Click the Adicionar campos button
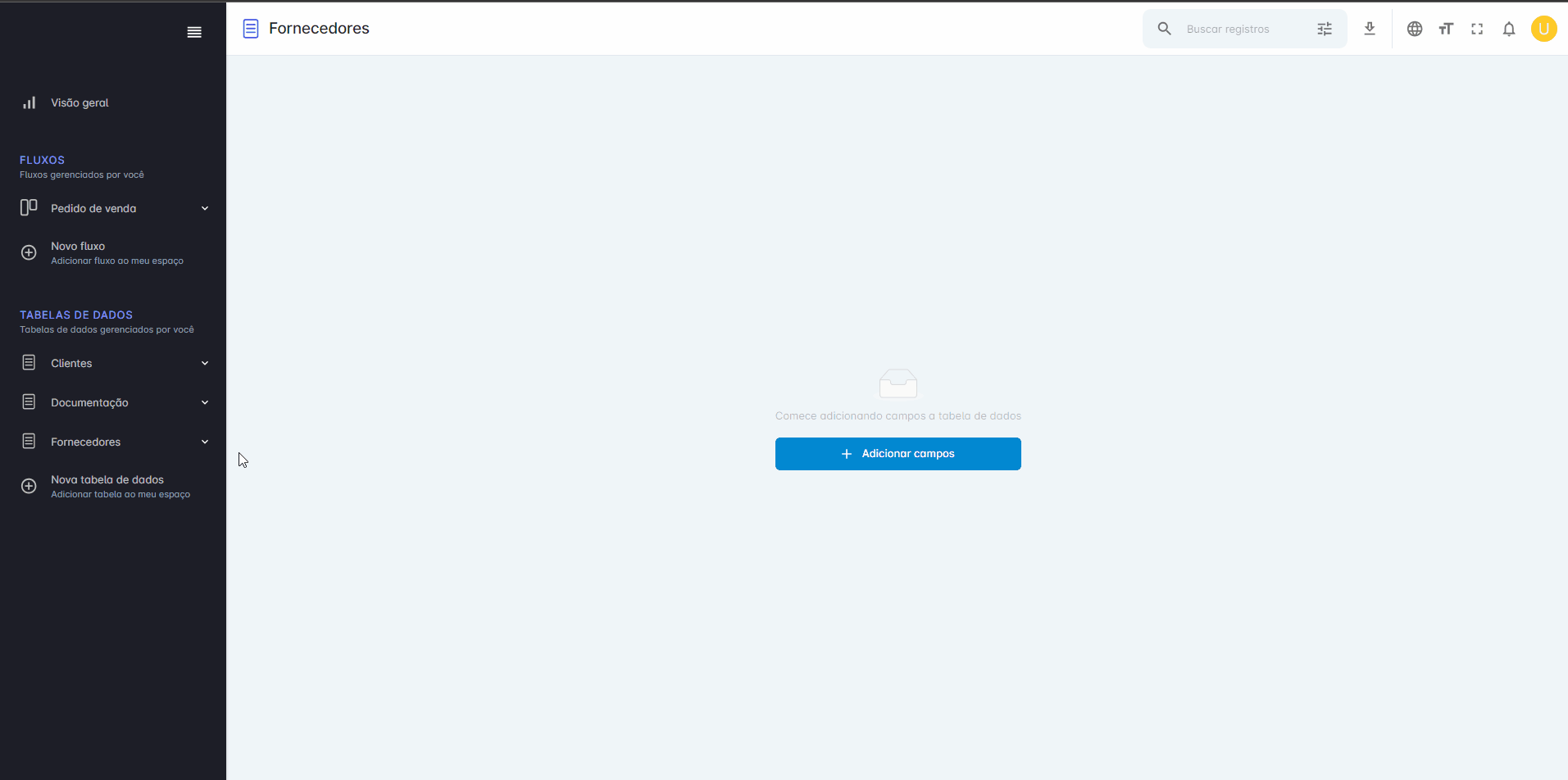The height and width of the screenshot is (780, 1568). click(898, 453)
